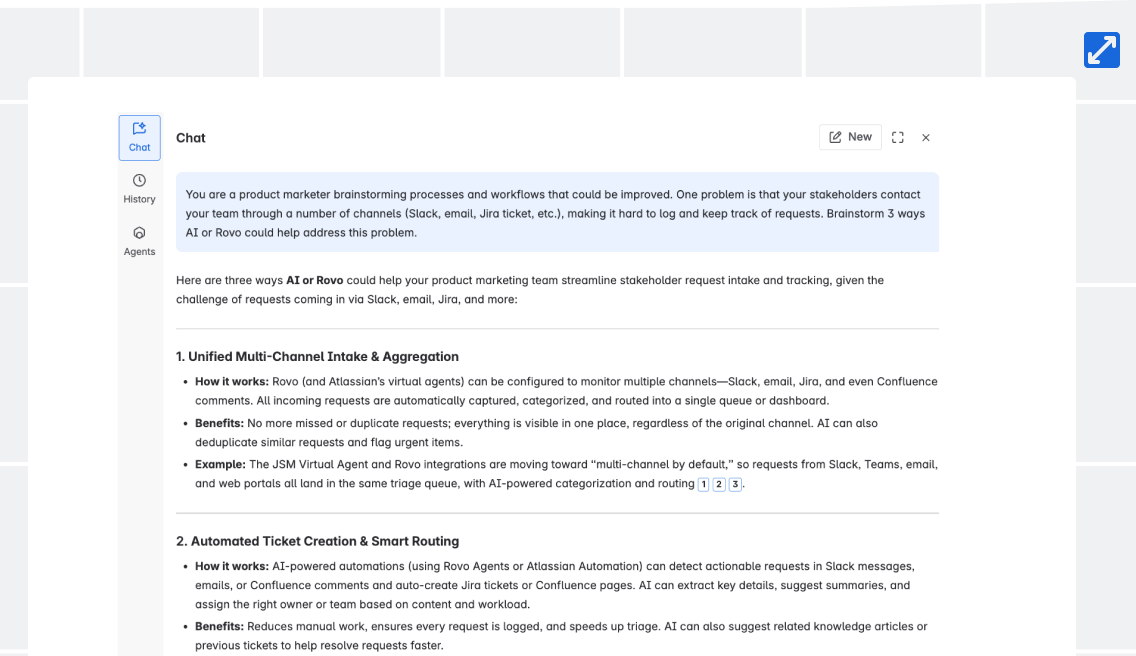Screen dimensions: 1136x656
Task: Click heading Automated Ticket Creation & Smart Routing
Action: (317, 541)
